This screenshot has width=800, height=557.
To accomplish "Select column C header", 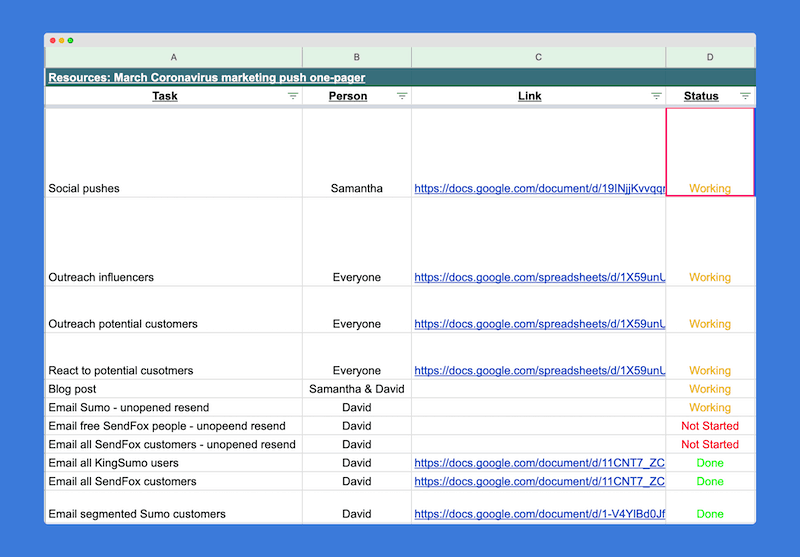I will pyautogui.click(x=538, y=57).
